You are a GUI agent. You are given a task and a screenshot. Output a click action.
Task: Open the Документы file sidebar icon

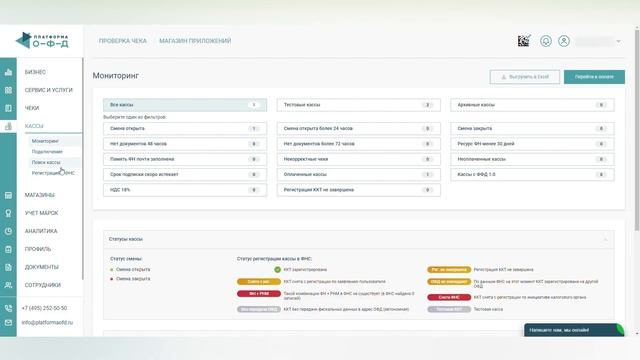[x=8, y=267]
